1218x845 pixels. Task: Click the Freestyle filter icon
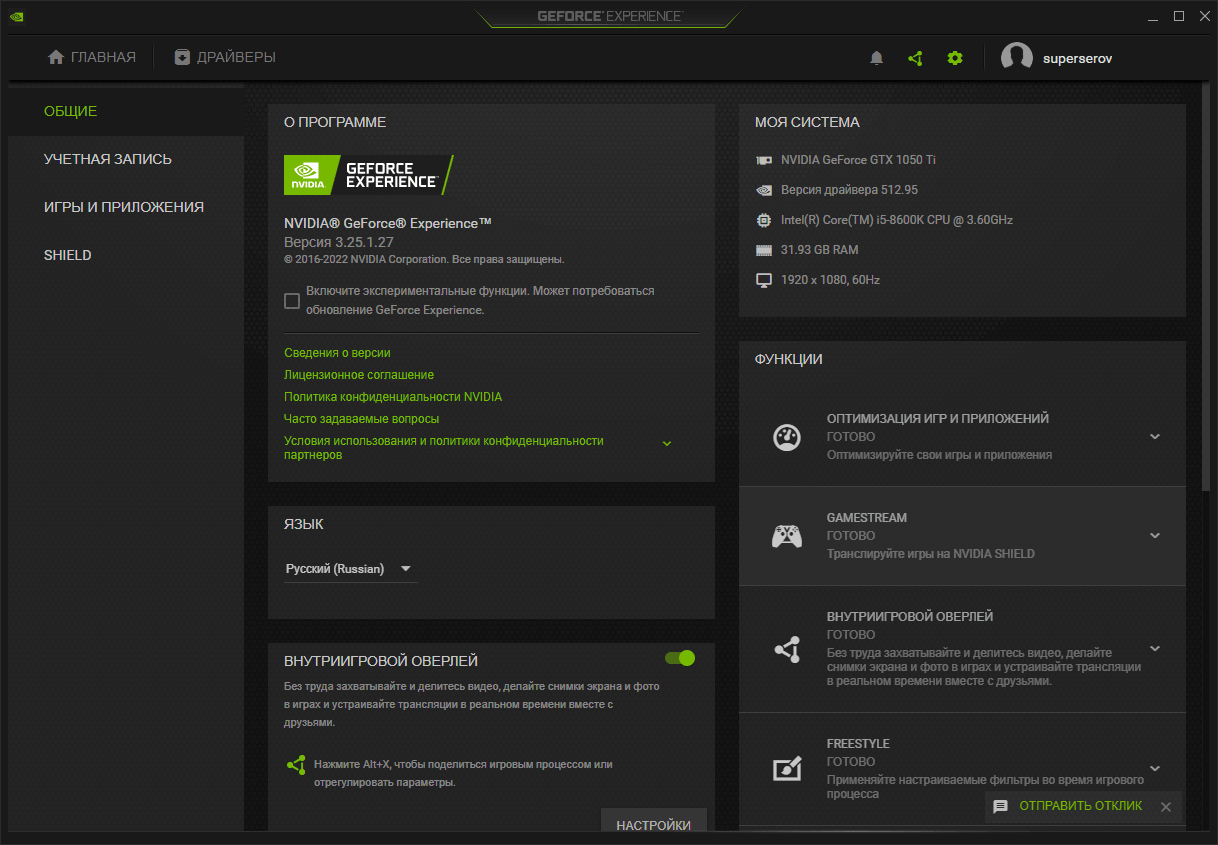coord(787,768)
